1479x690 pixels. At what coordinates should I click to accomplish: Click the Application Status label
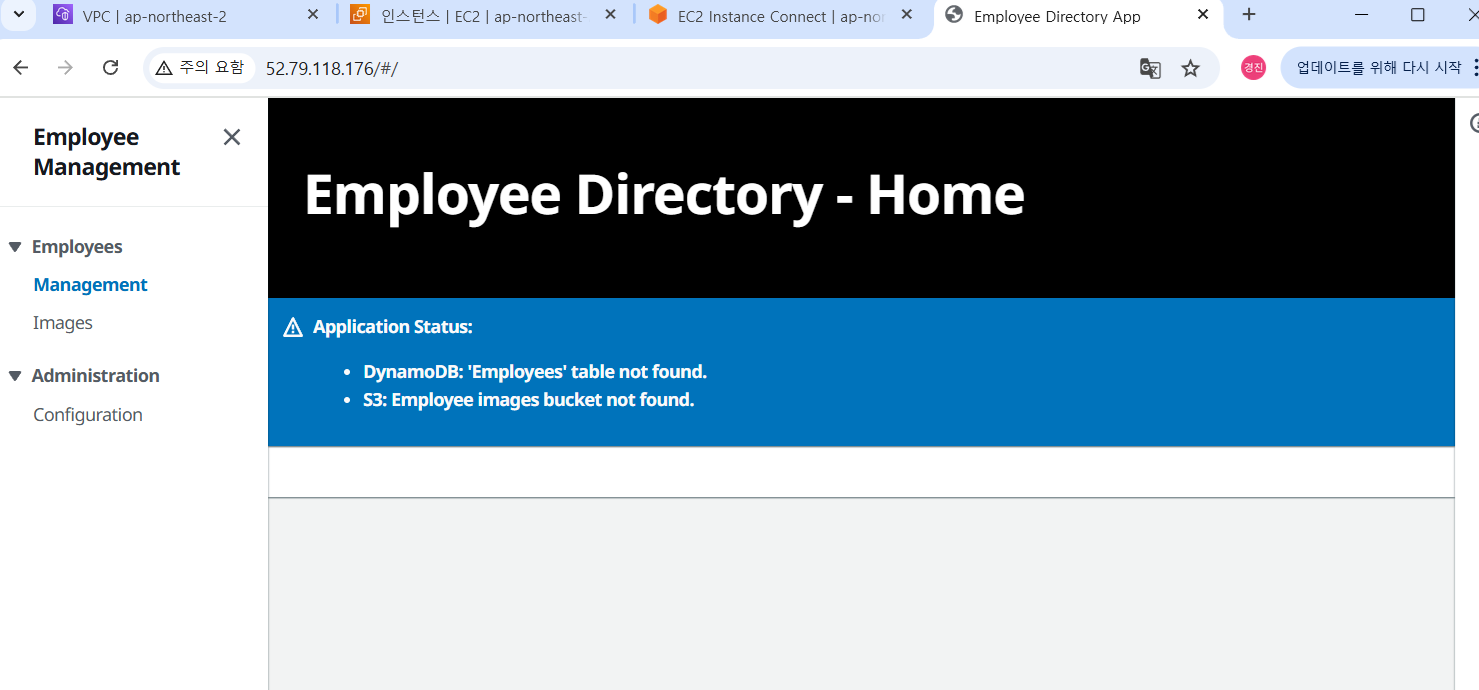(x=393, y=327)
